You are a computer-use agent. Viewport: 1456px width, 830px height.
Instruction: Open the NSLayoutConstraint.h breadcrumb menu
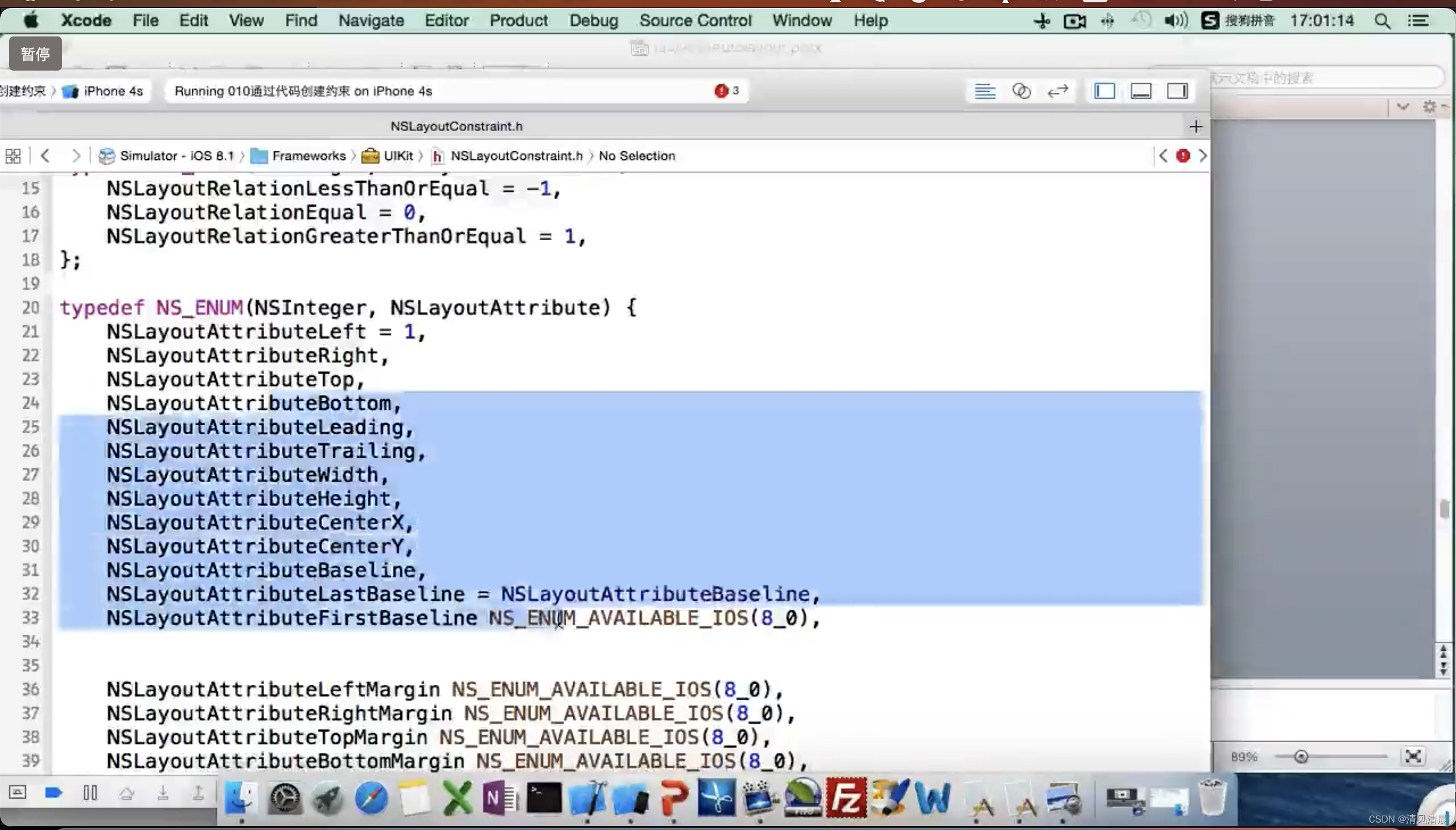click(x=516, y=155)
